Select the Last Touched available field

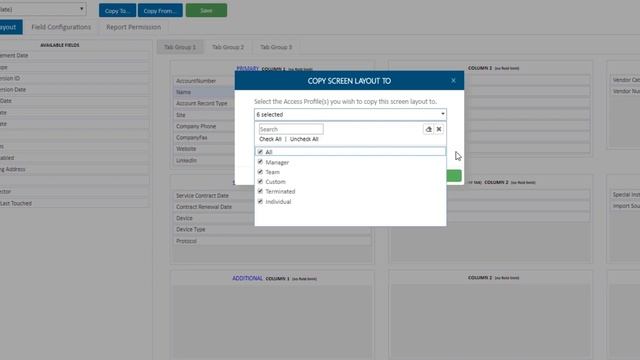click(x=74, y=203)
